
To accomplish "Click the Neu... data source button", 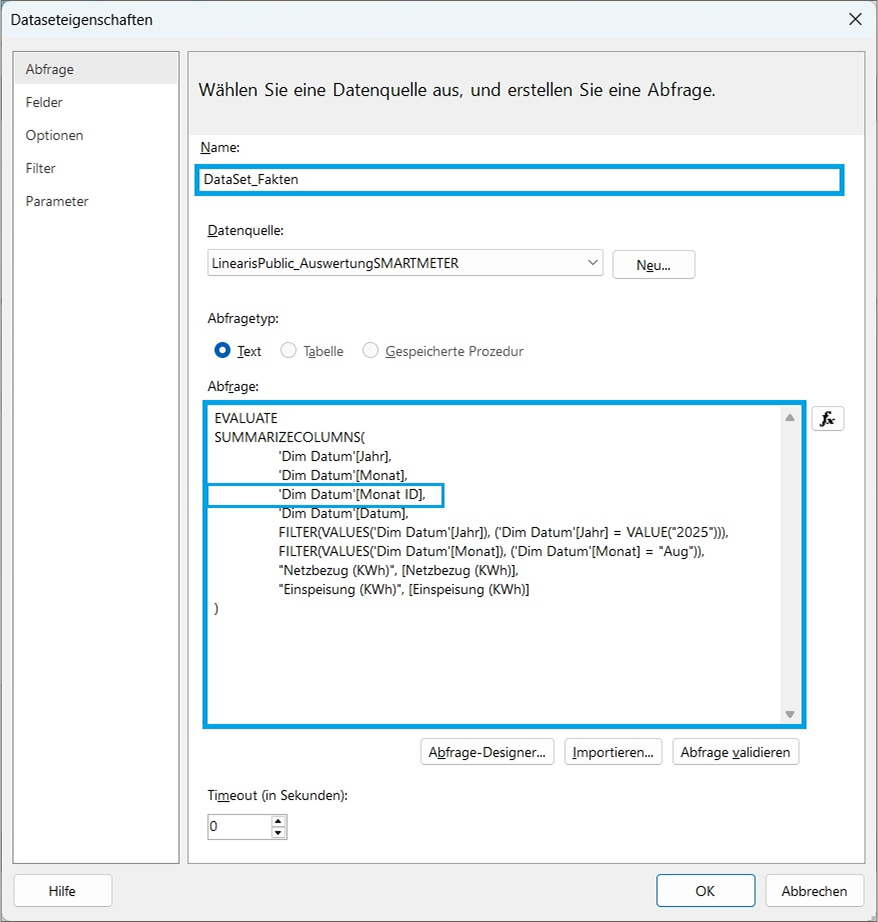I will pos(653,265).
